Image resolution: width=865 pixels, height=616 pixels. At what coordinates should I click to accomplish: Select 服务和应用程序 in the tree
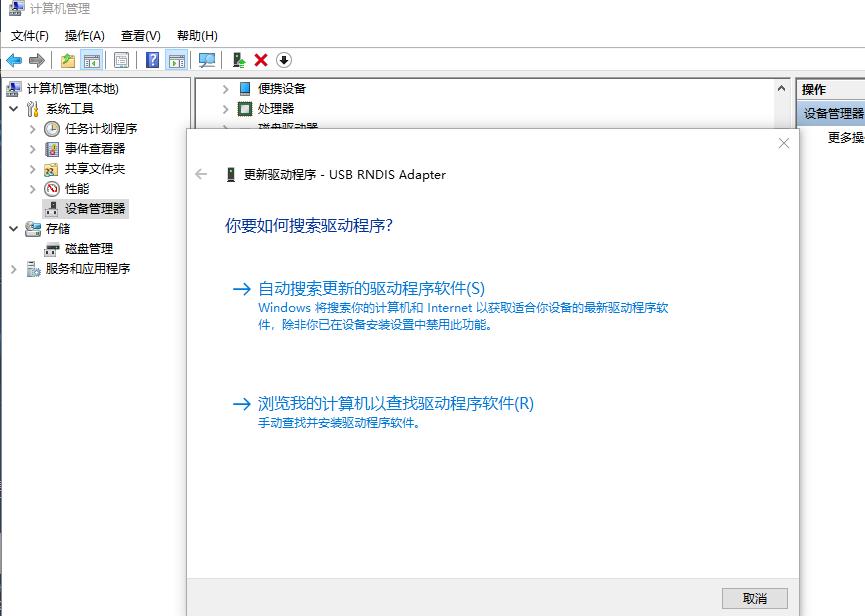click(88, 269)
